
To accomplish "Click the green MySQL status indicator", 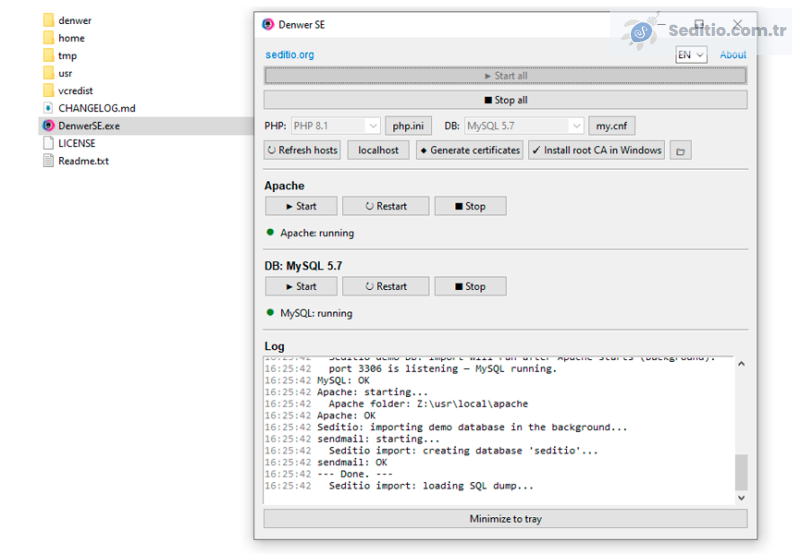I will coord(270,313).
